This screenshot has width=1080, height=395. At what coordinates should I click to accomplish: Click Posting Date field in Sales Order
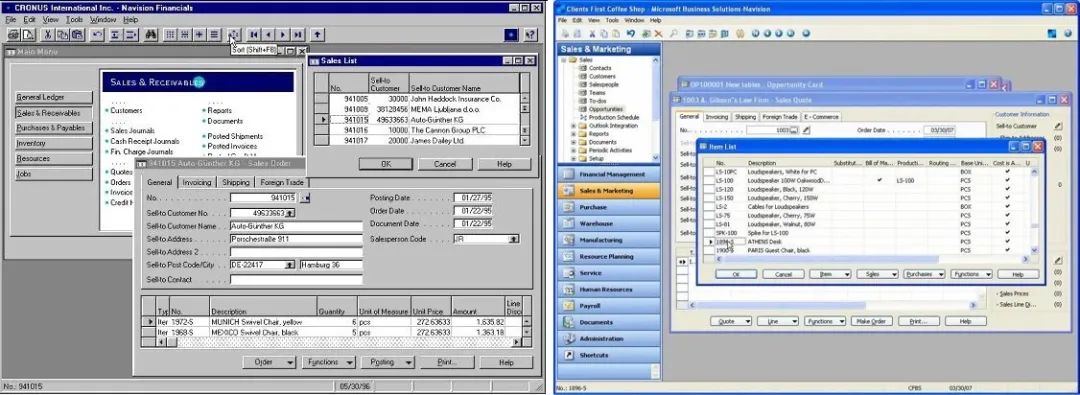473,199
